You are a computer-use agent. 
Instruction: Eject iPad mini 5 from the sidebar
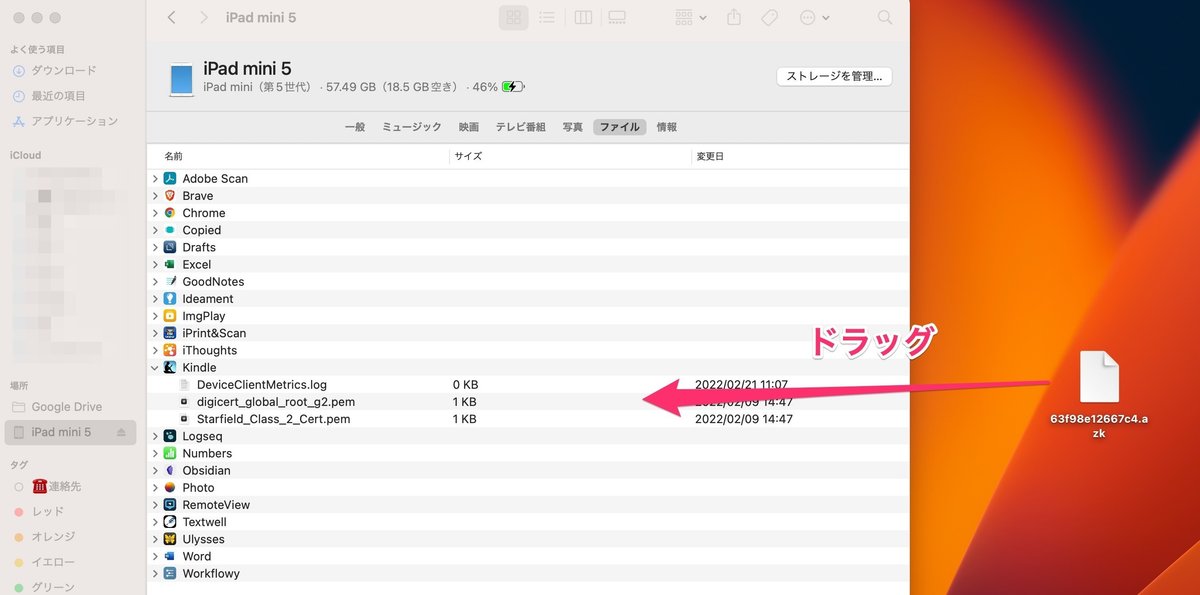(x=122, y=432)
